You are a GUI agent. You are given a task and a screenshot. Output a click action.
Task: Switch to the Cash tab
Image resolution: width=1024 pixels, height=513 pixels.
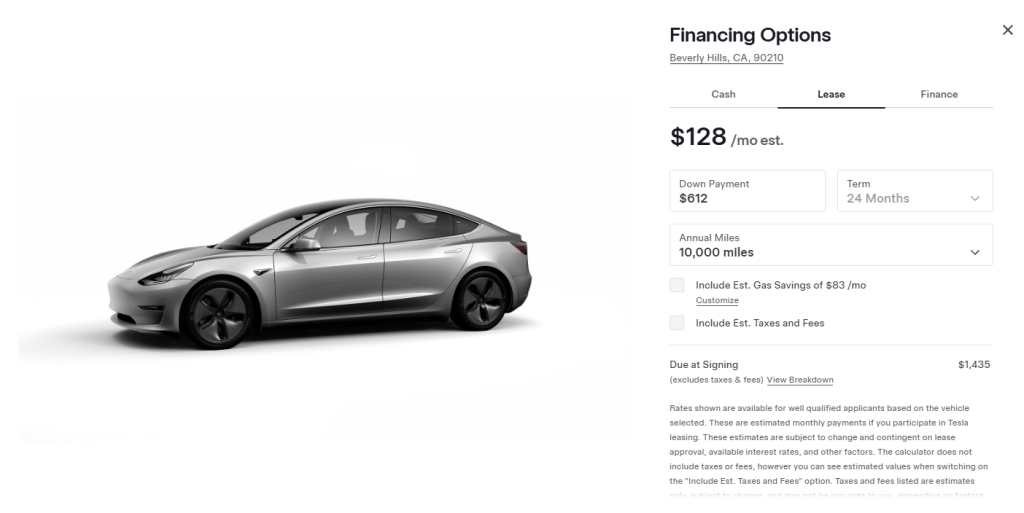click(723, 94)
